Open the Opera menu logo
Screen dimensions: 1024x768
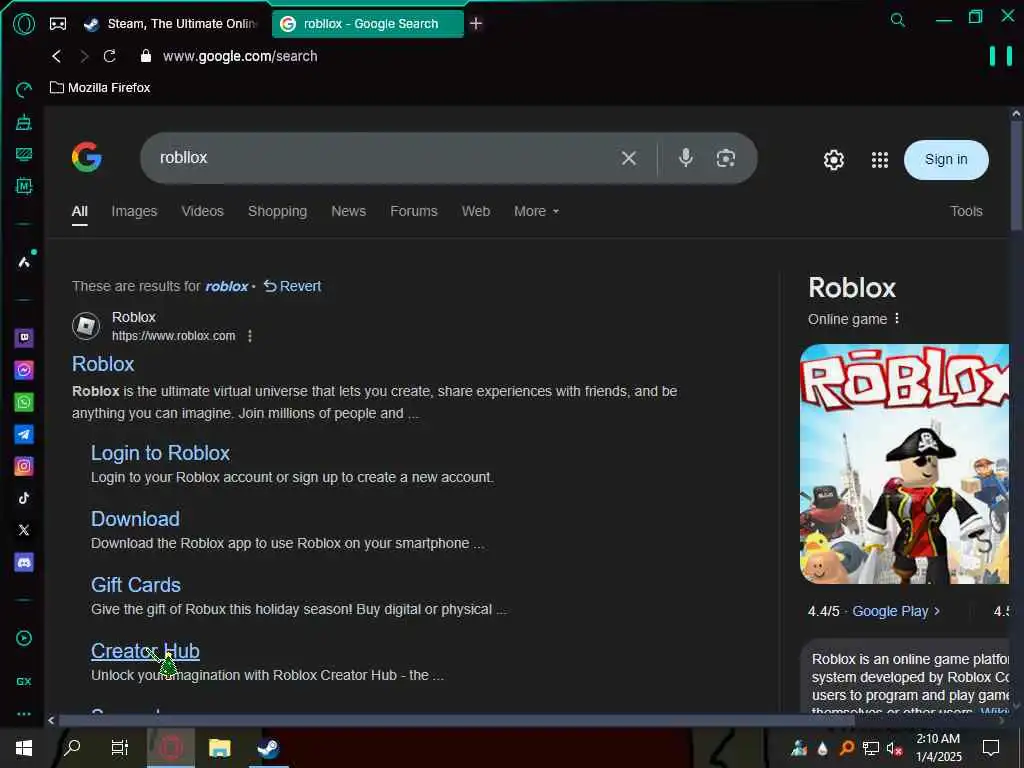[x=24, y=24]
